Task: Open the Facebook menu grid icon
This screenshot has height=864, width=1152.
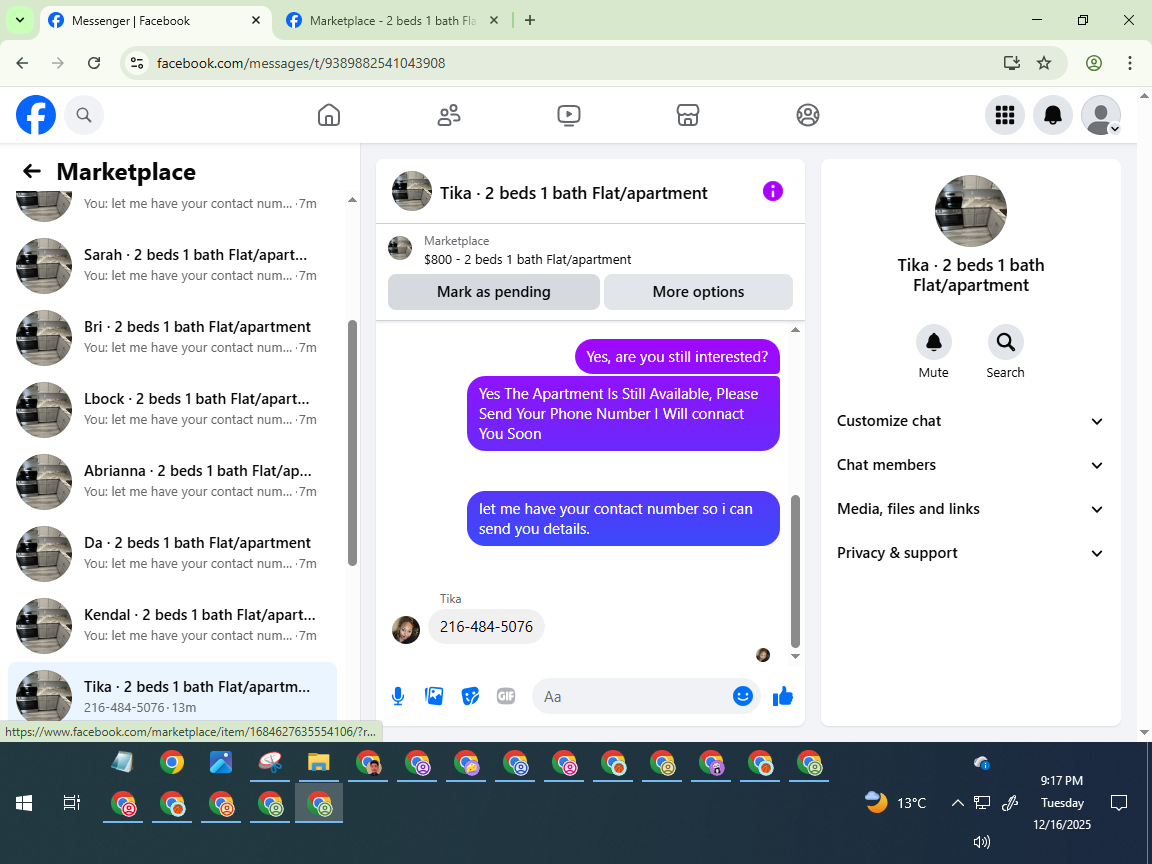Action: pyautogui.click(x=1004, y=115)
